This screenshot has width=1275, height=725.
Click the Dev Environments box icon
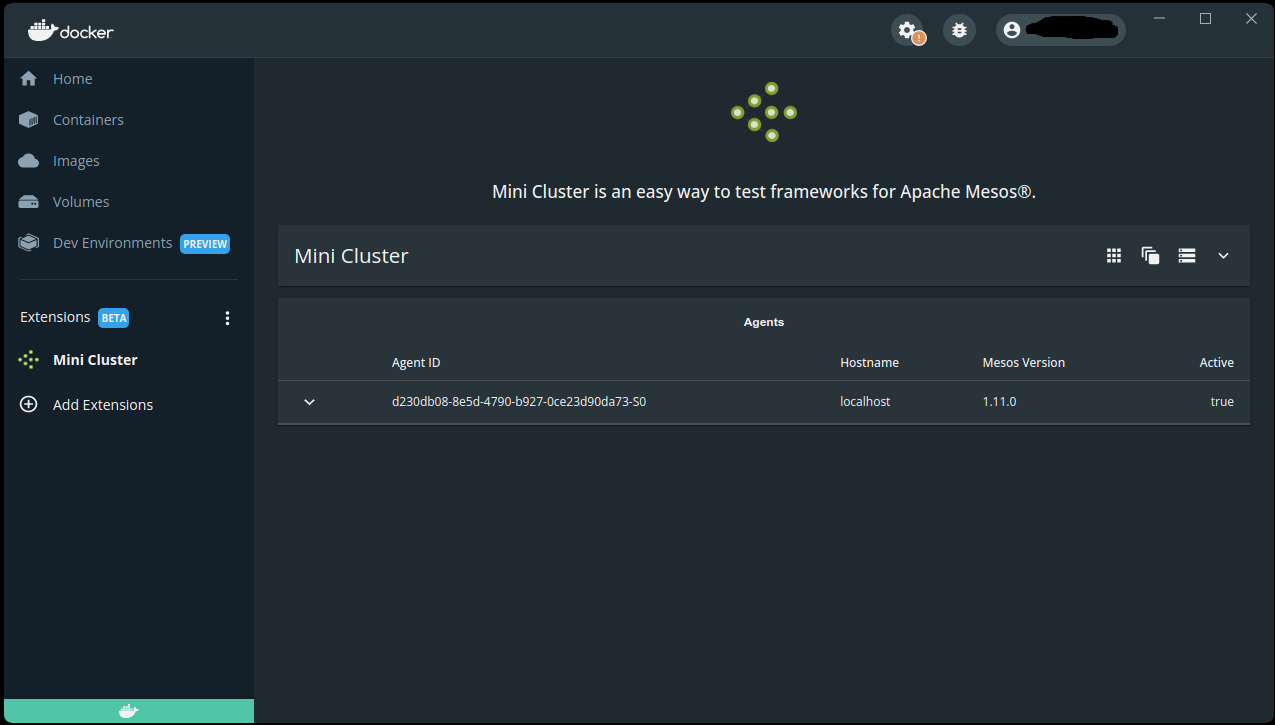(x=28, y=243)
